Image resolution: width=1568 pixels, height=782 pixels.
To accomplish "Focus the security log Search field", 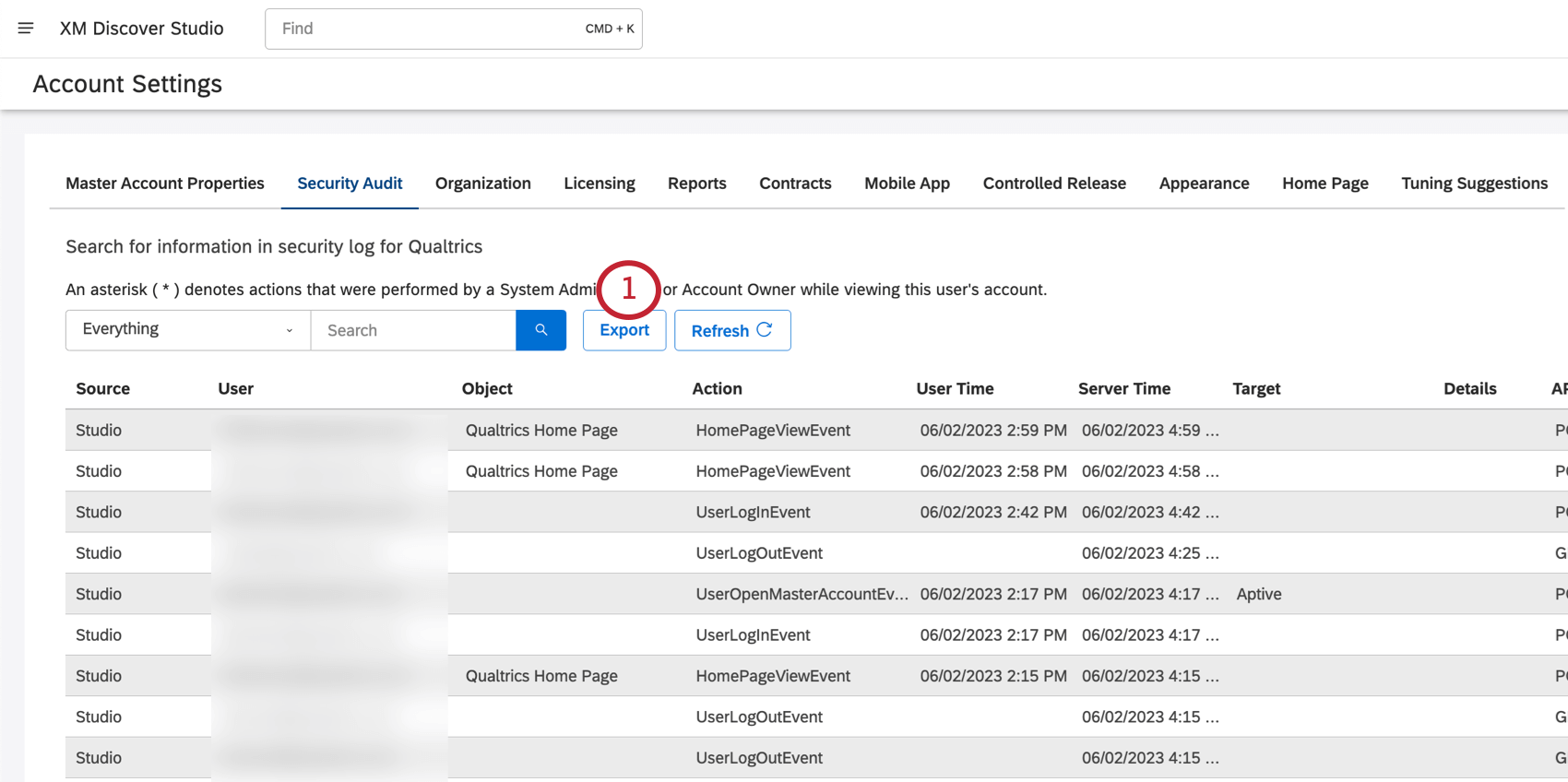I will (412, 330).
